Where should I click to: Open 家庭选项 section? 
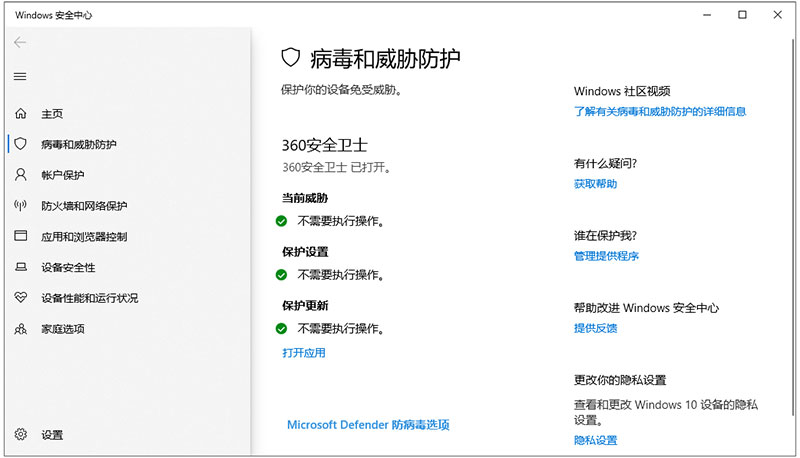tap(63, 329)
